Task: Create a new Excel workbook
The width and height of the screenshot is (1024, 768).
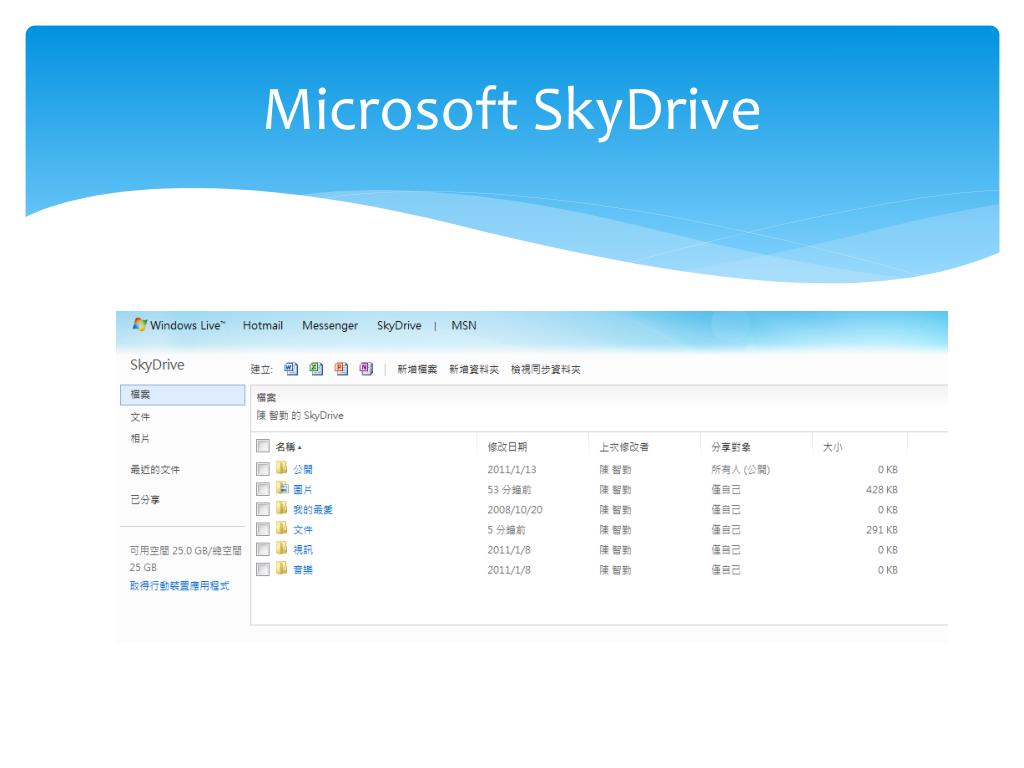Action: (317, 369)
